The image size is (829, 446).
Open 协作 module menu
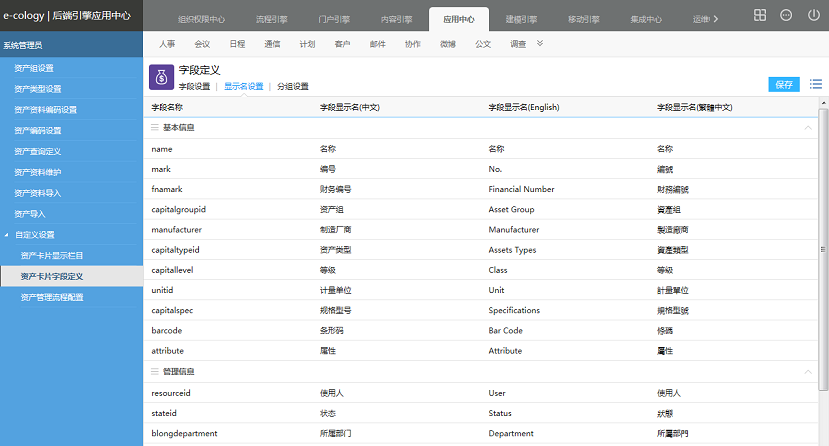pyautogui.click(x=412, y=44)
